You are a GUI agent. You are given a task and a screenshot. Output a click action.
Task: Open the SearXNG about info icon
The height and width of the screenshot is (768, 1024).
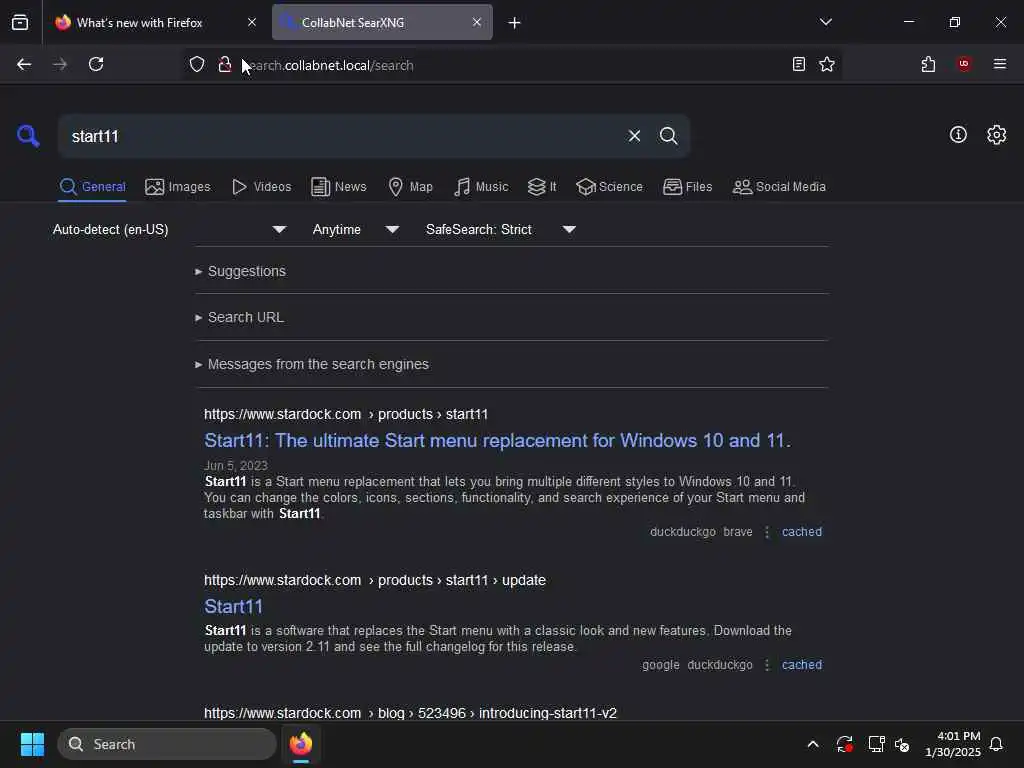(957, 135)
